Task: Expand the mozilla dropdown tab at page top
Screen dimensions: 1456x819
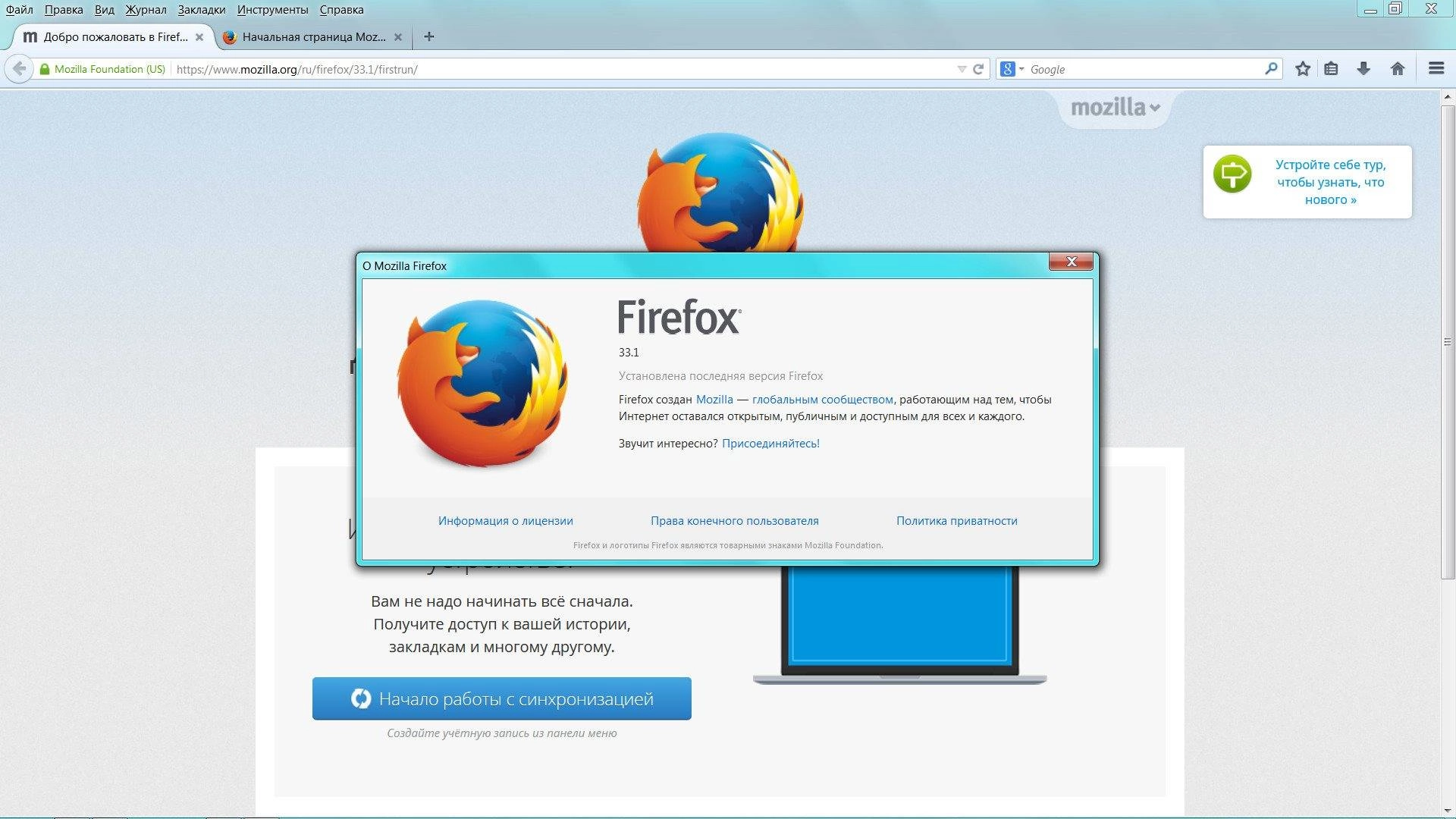Action: (1115, 108)
